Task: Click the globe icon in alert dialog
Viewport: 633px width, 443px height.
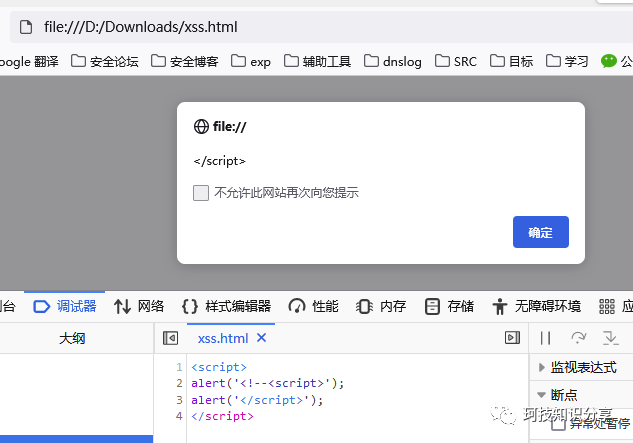Action: coord(201,126)
